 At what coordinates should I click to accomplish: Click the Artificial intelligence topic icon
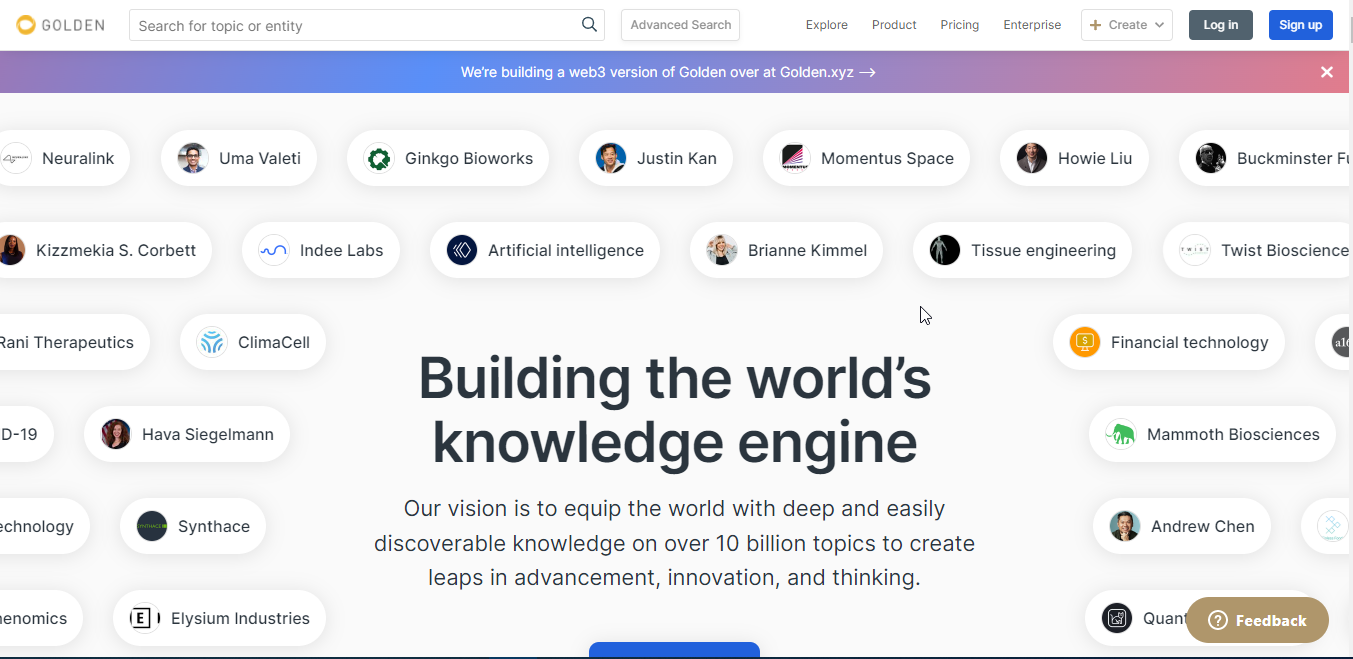pos(461,250)
